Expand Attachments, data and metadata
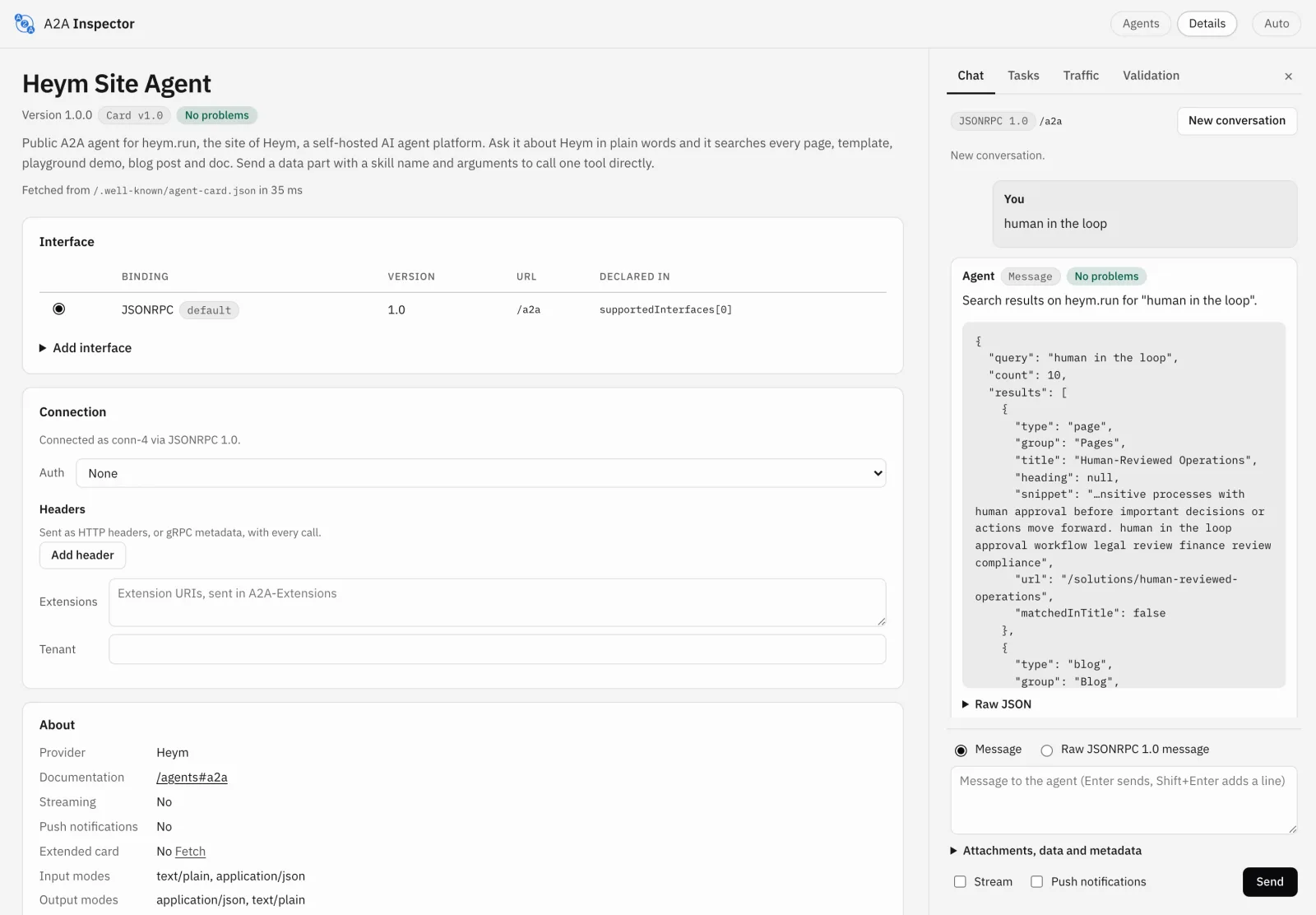Image resolution: width=1316 pixels, height=915 pixels. (x=1046, y=851)
